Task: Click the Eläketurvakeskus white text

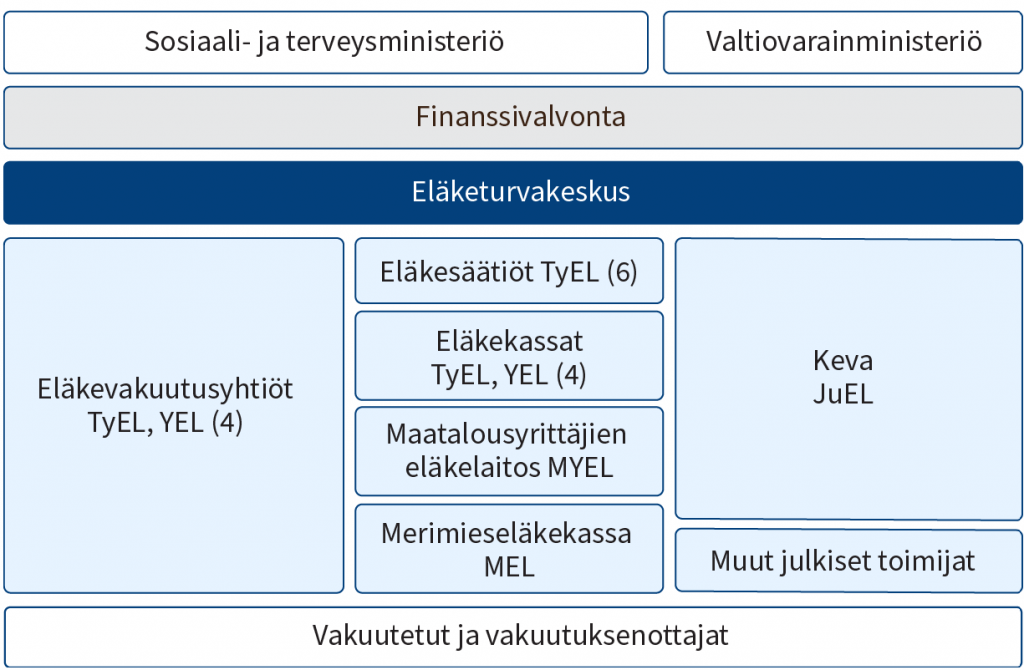Action: point(520,192)
